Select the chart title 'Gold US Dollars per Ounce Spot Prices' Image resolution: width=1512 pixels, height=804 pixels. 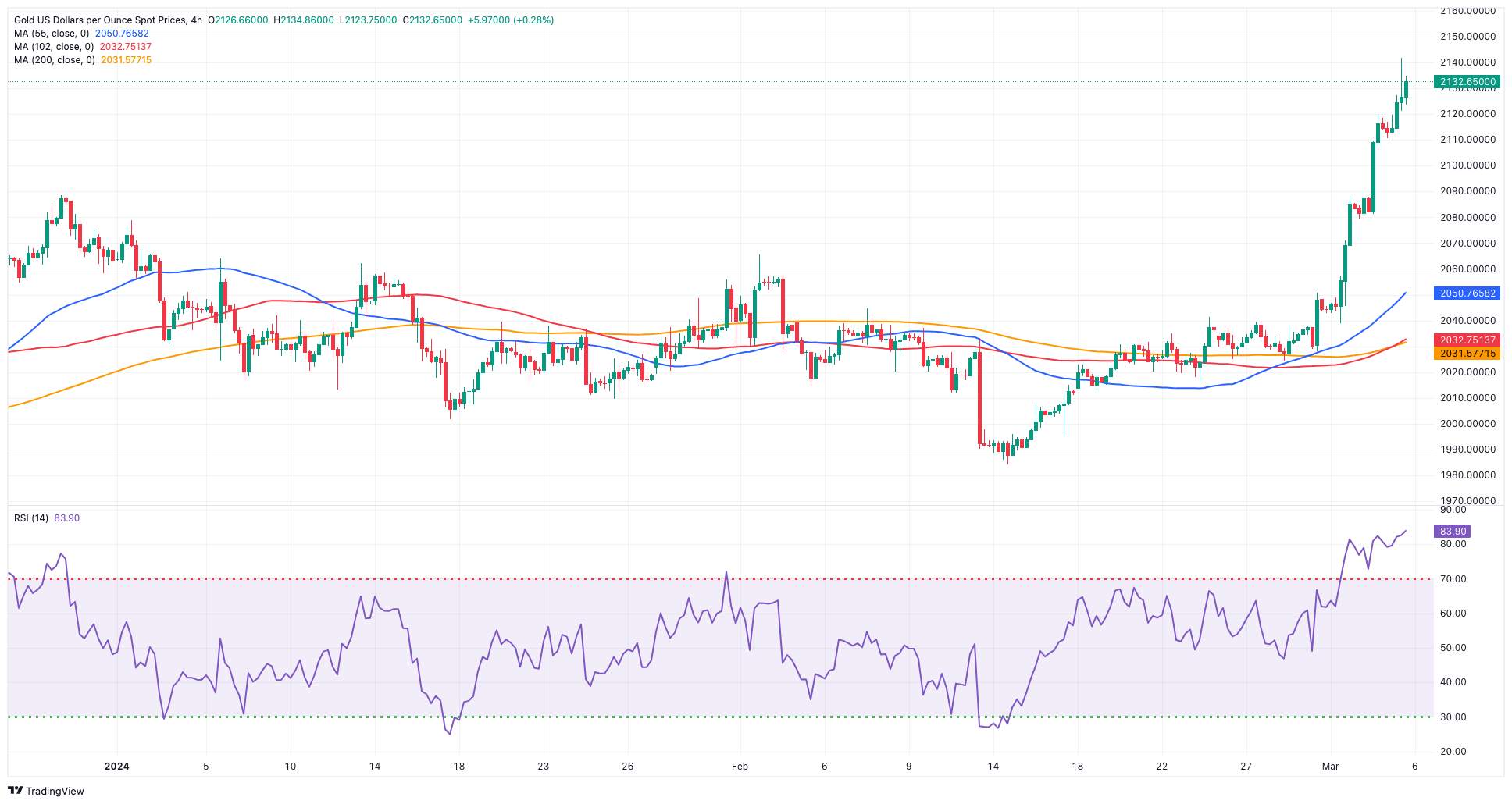coord(100,20)
